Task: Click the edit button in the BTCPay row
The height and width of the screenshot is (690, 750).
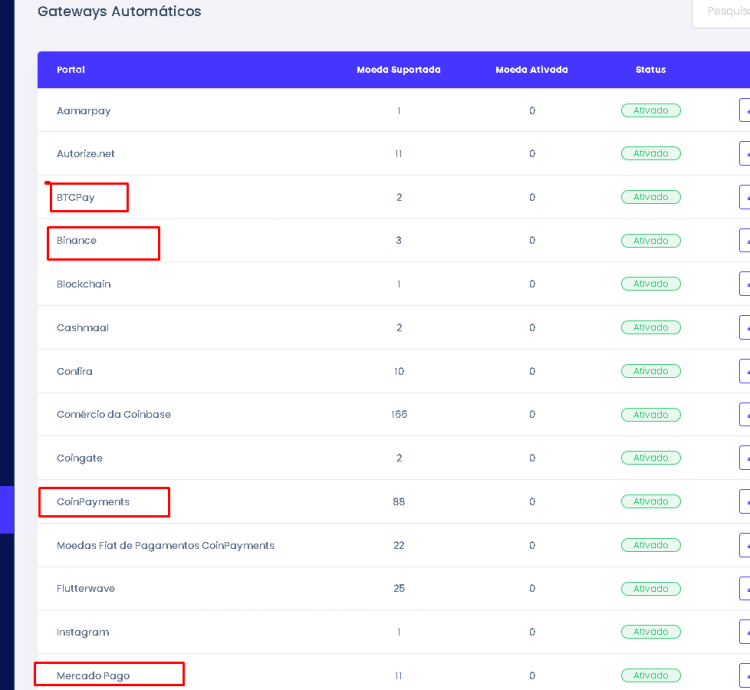Action: pos(744,198)
